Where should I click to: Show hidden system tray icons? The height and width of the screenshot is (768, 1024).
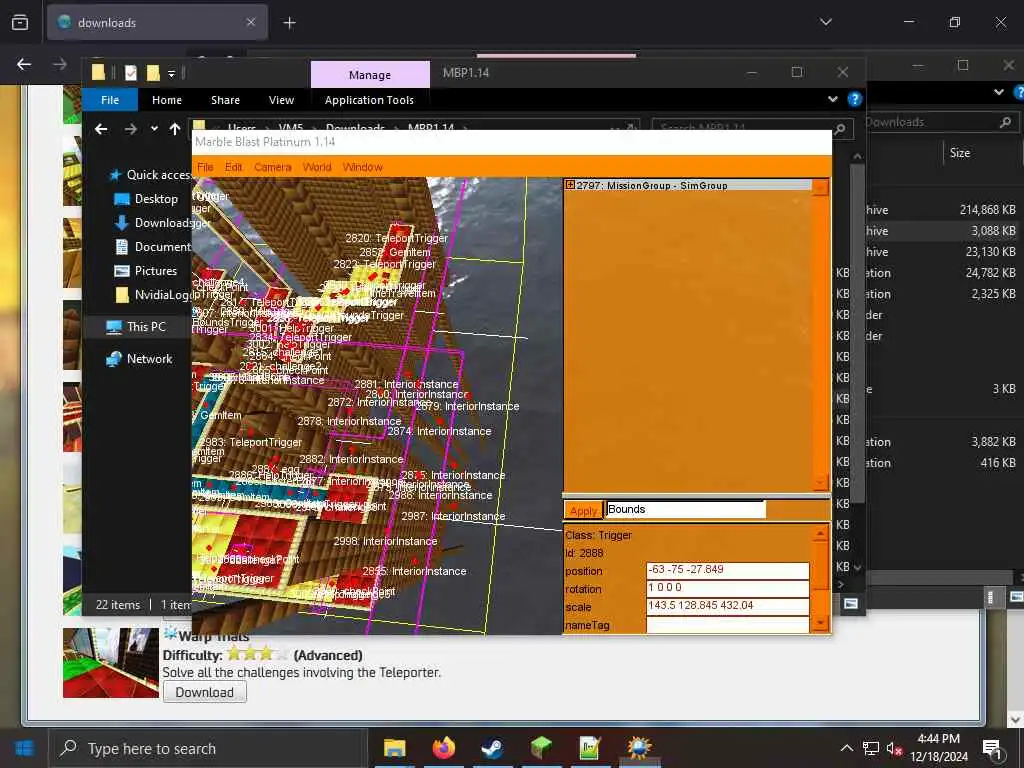(x=846, y=748)
